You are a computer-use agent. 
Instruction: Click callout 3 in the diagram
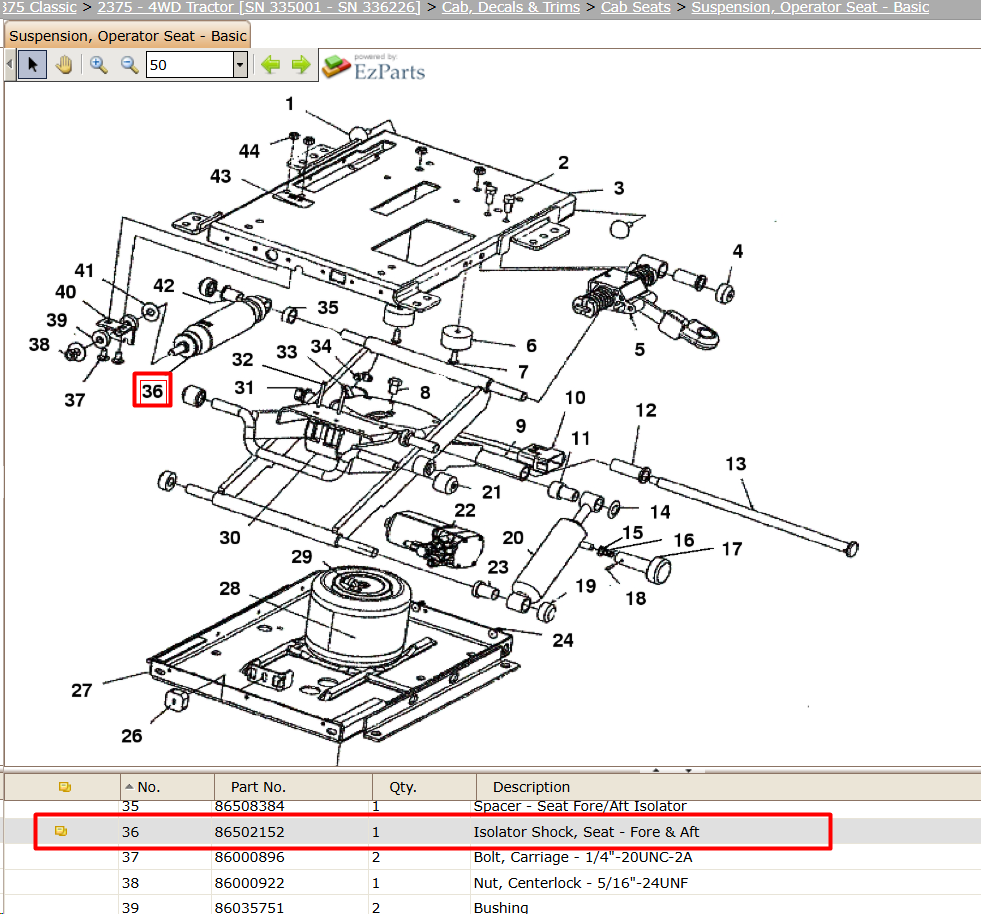[619, 188]
